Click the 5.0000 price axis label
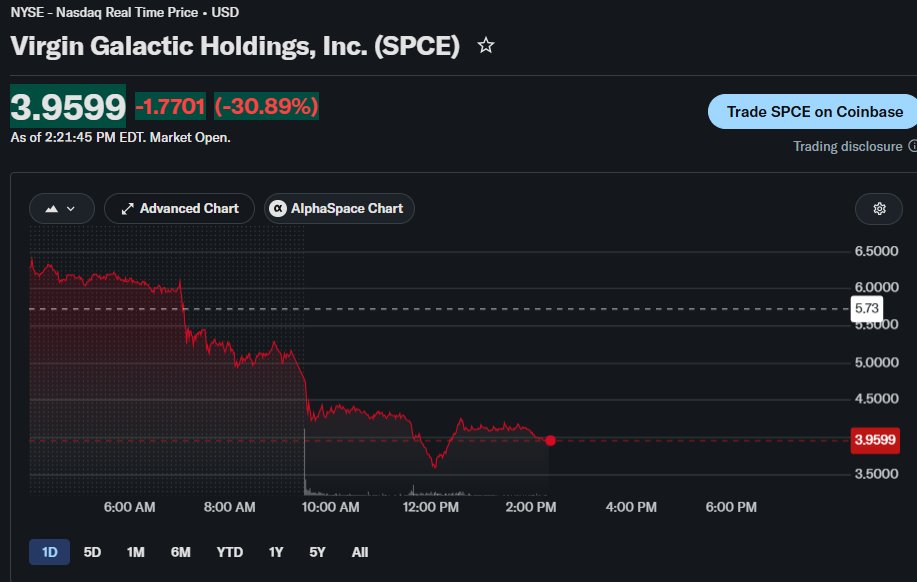Screen dimensions: 917x582 (x=876, y=363)
